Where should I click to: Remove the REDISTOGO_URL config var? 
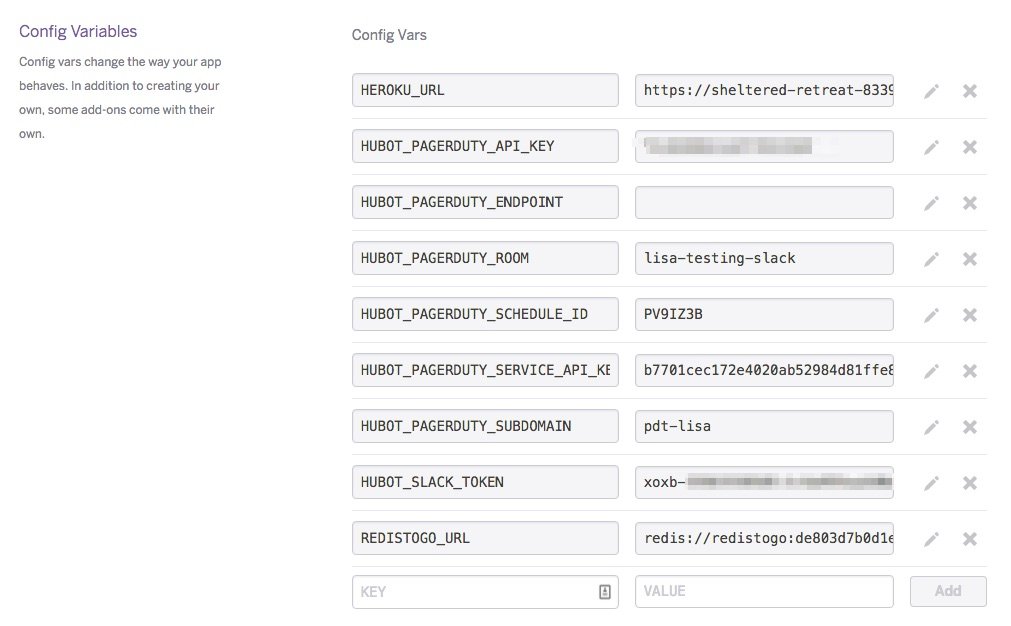[x=969, y=539]
